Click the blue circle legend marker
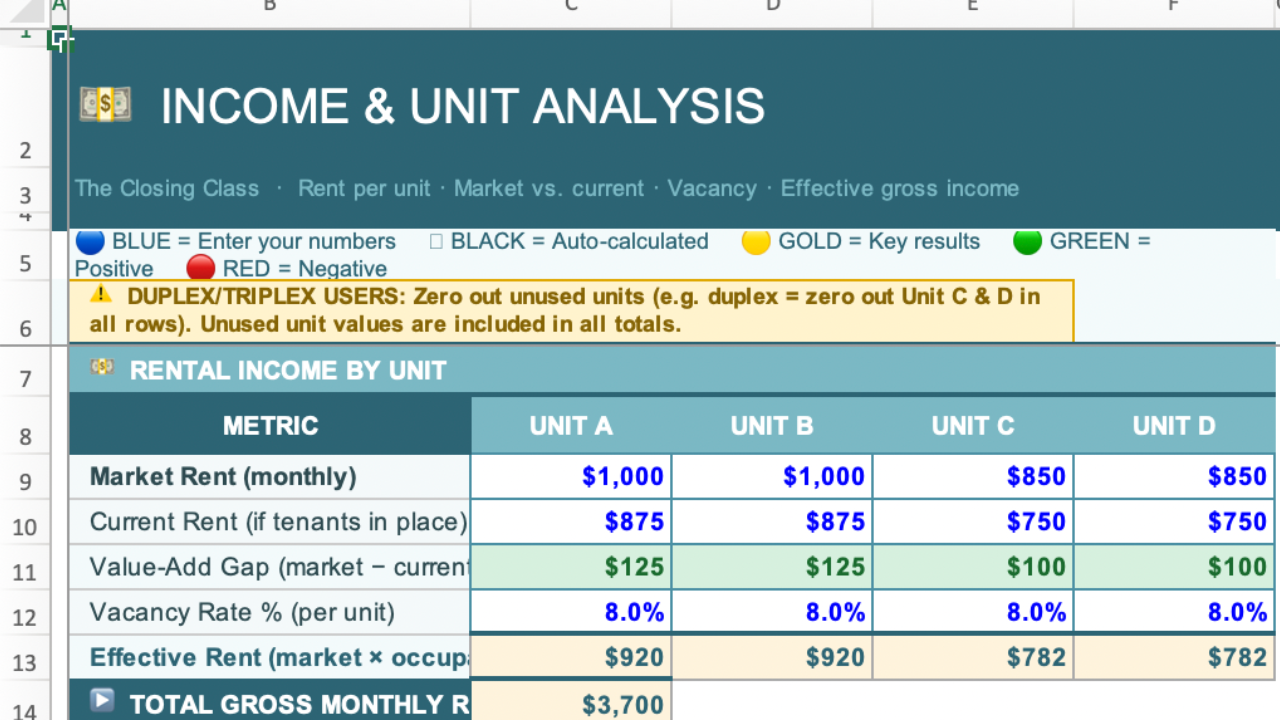1280x720 pixels. [x=90, y=242]
